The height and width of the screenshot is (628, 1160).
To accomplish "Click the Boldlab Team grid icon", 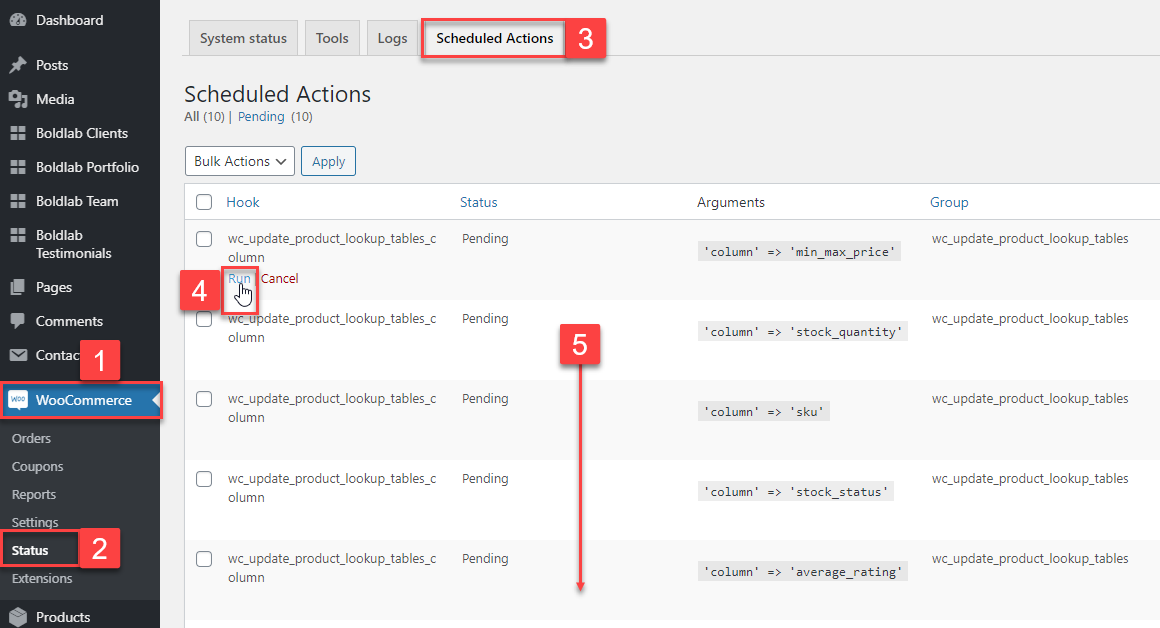I will point(17,201).
